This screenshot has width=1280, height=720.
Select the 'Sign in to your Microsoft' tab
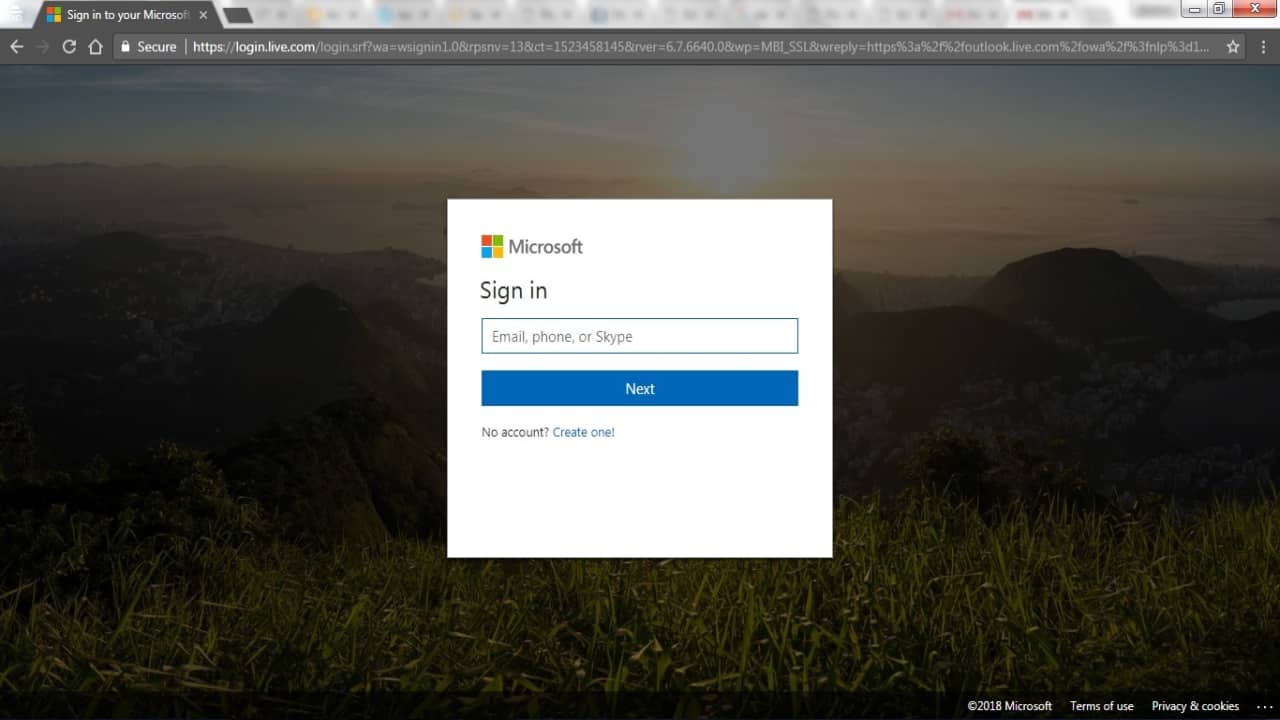pos(120,15)
